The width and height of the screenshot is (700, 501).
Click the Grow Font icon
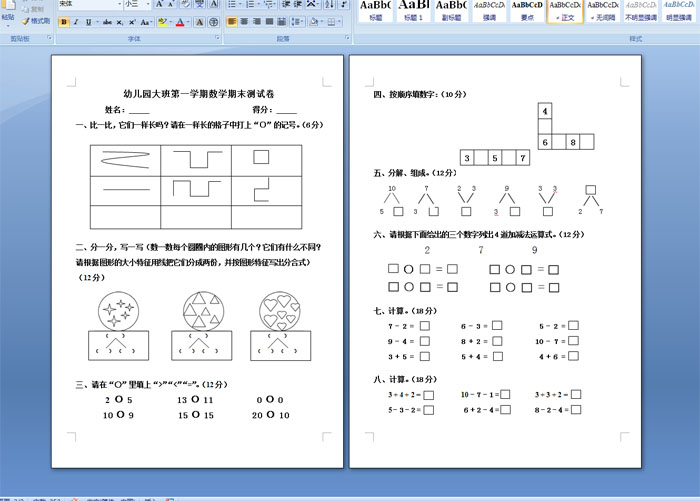pos(159,4)
